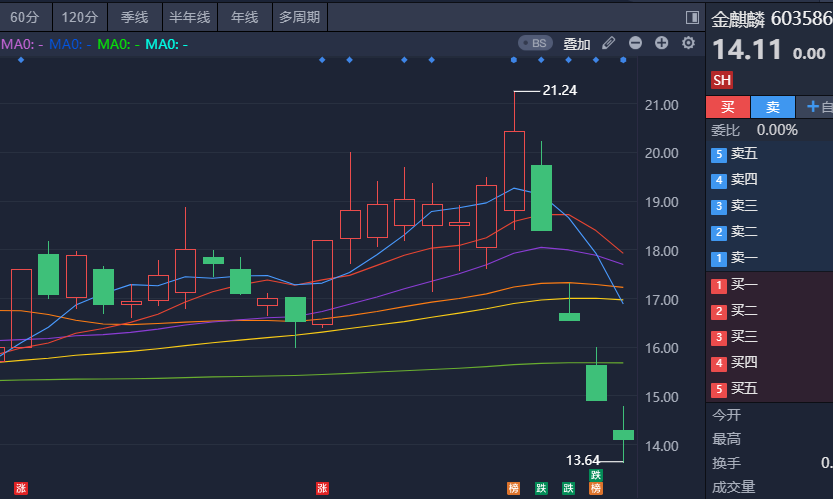Click the current price 14.11
This screenshot has width=833, height=499.
click(747, 50)
